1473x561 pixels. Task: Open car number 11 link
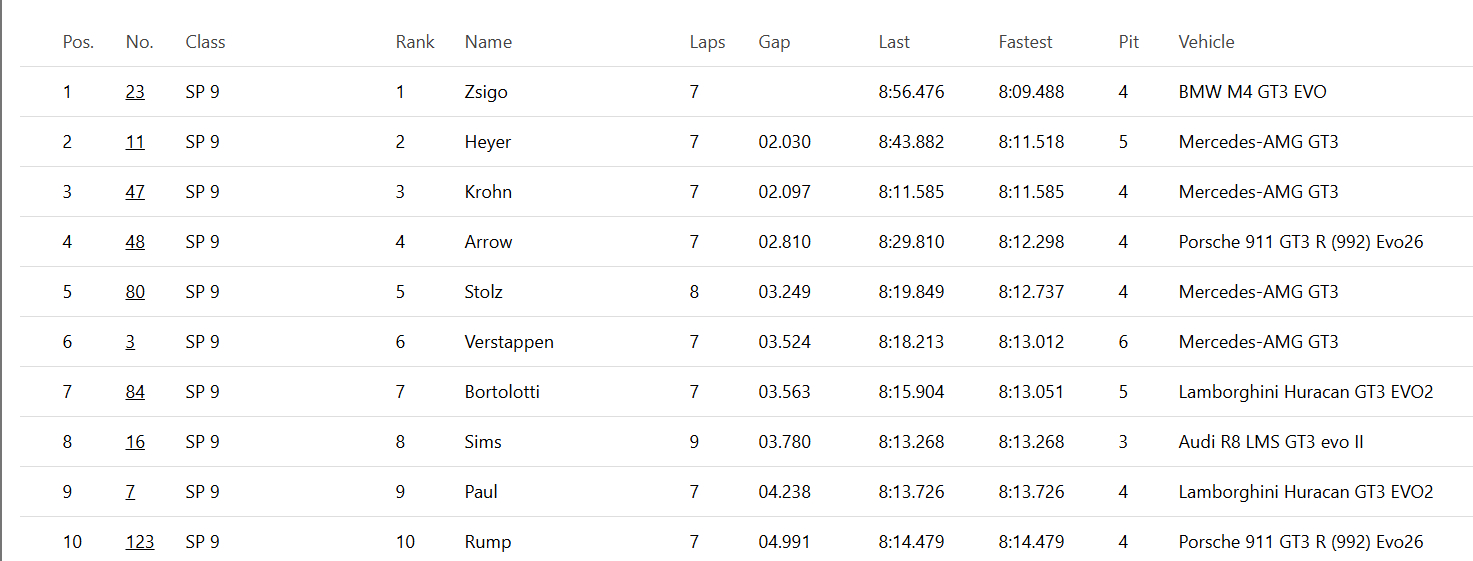click(135, 142)
